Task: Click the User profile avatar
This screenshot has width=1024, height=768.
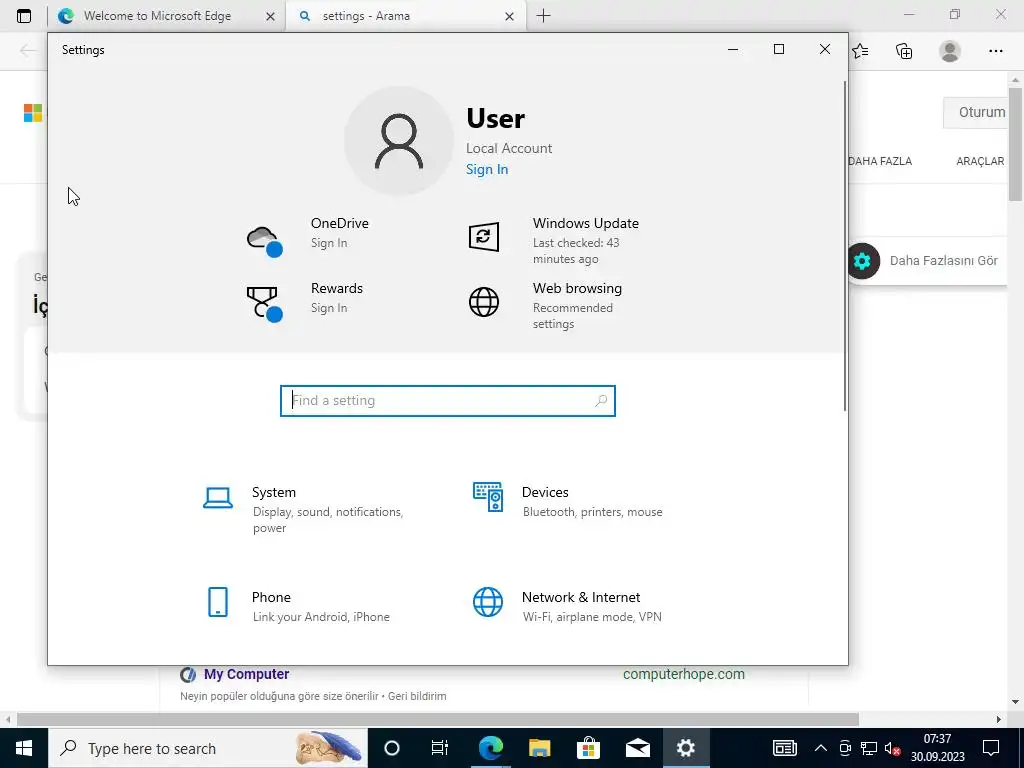Action: 398,141
